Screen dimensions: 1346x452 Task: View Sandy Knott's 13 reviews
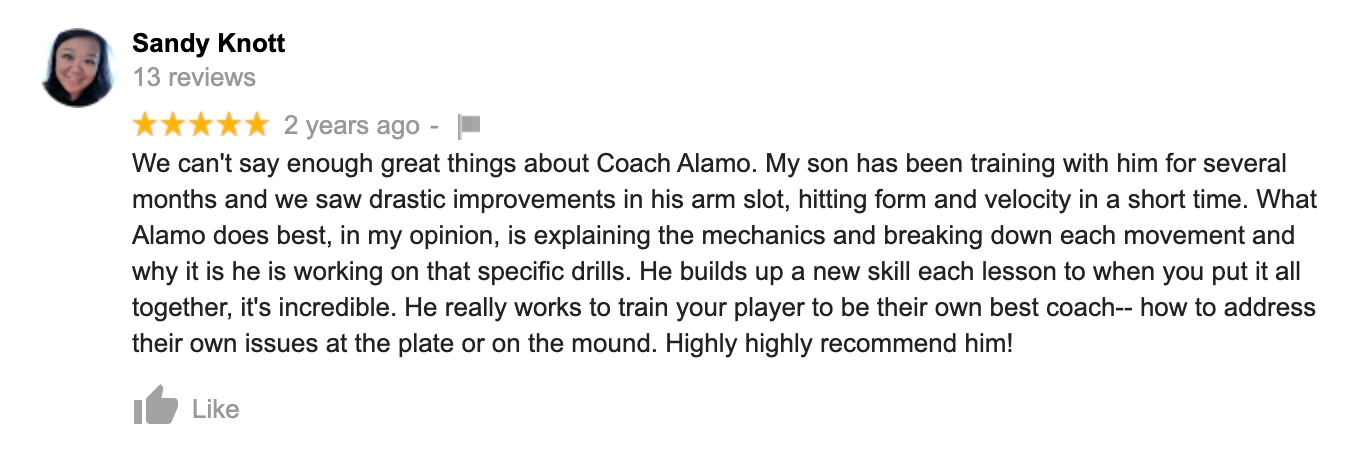[x=194, y=77]
